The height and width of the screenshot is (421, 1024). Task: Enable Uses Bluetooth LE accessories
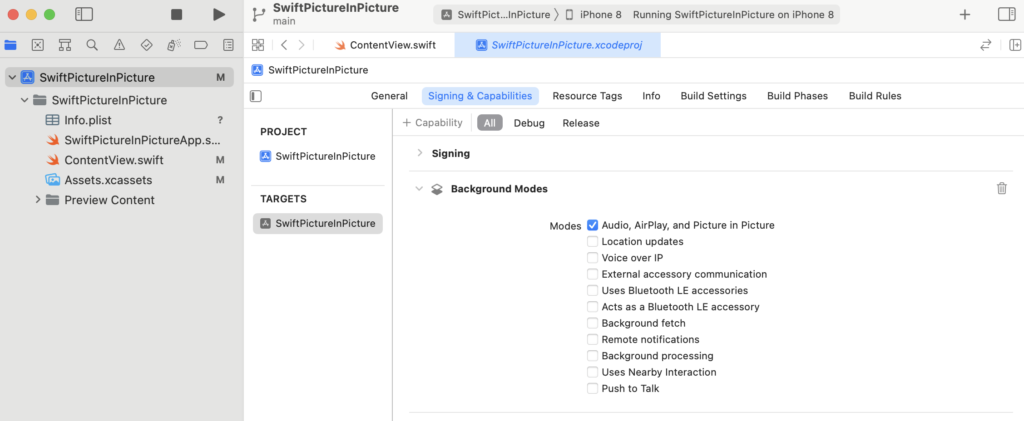(592, 290)
